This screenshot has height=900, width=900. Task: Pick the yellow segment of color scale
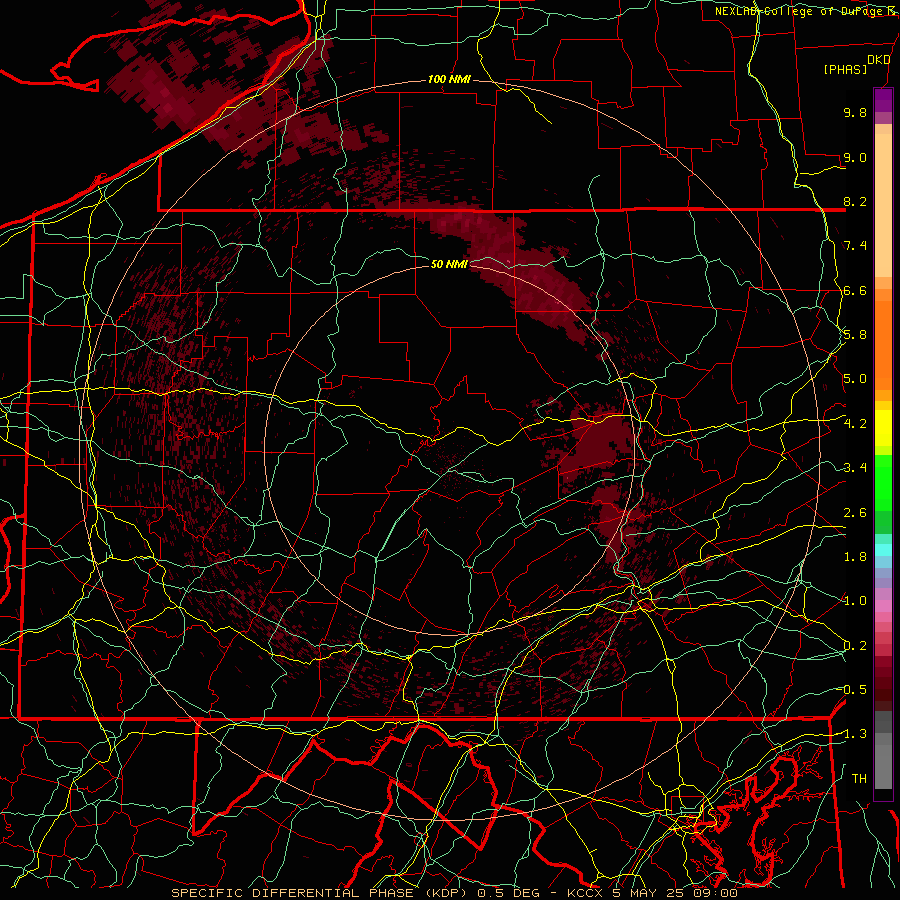tap(883, 428)
